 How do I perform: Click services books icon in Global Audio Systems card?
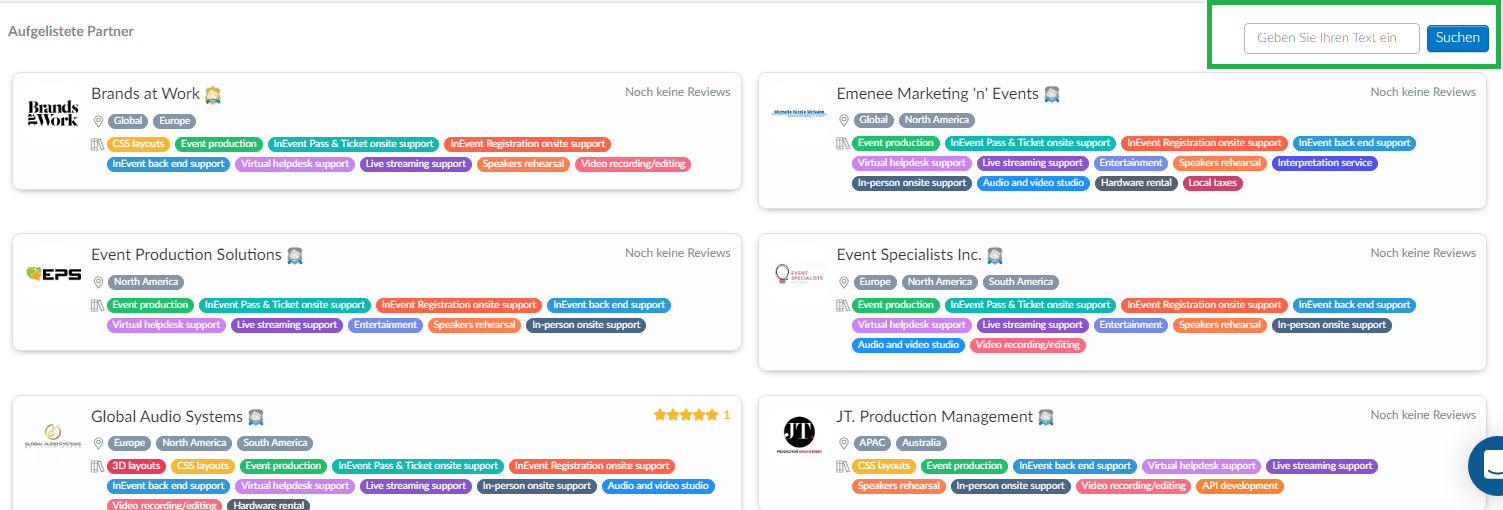[98, 466]
